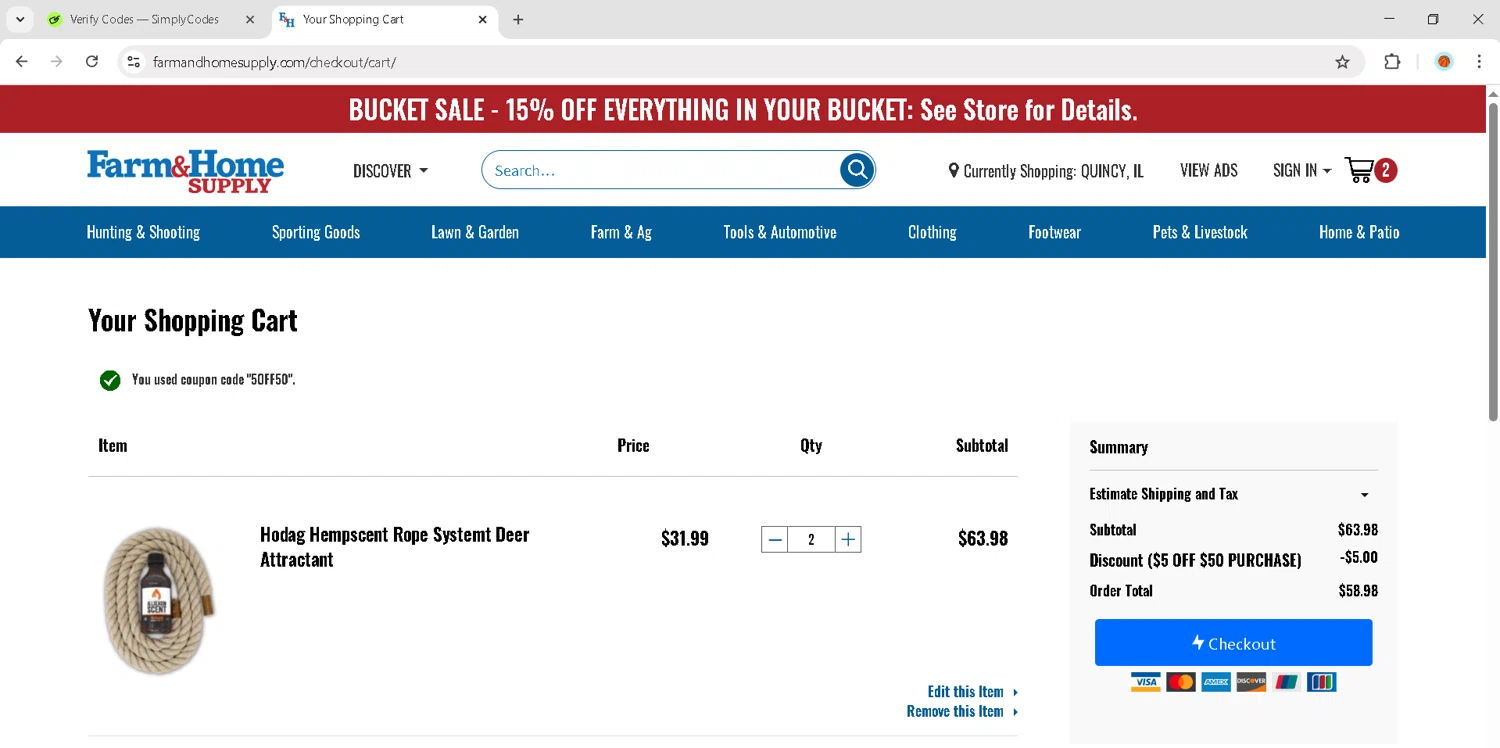
Task: Open the browser extensions puzzle icon
Action: tap(1392, 62)
